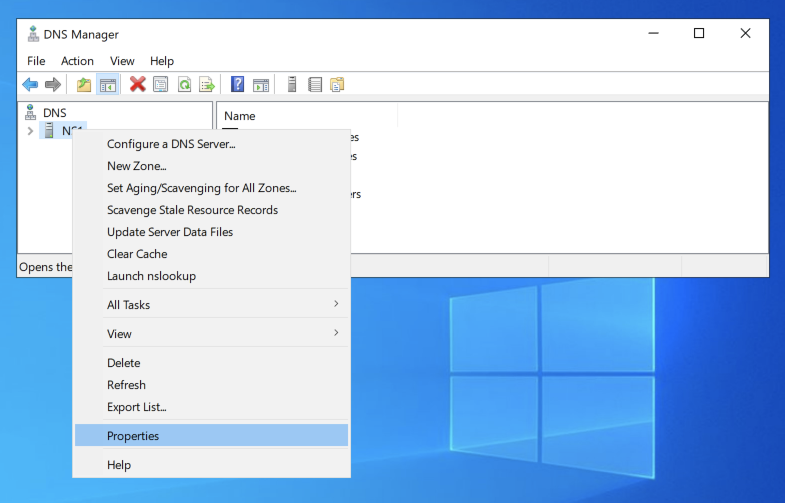Image resolution: width=785 pixels, height=503 pixels.
Task: Click the Refresh toolbar icon
Action: click(x=184, y=85)
